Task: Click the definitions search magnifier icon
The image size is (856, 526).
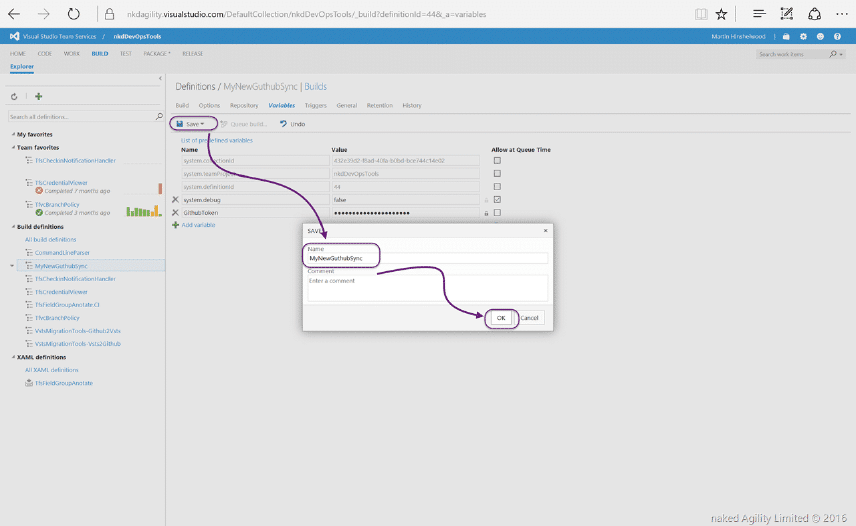Action: coord(159,116)
